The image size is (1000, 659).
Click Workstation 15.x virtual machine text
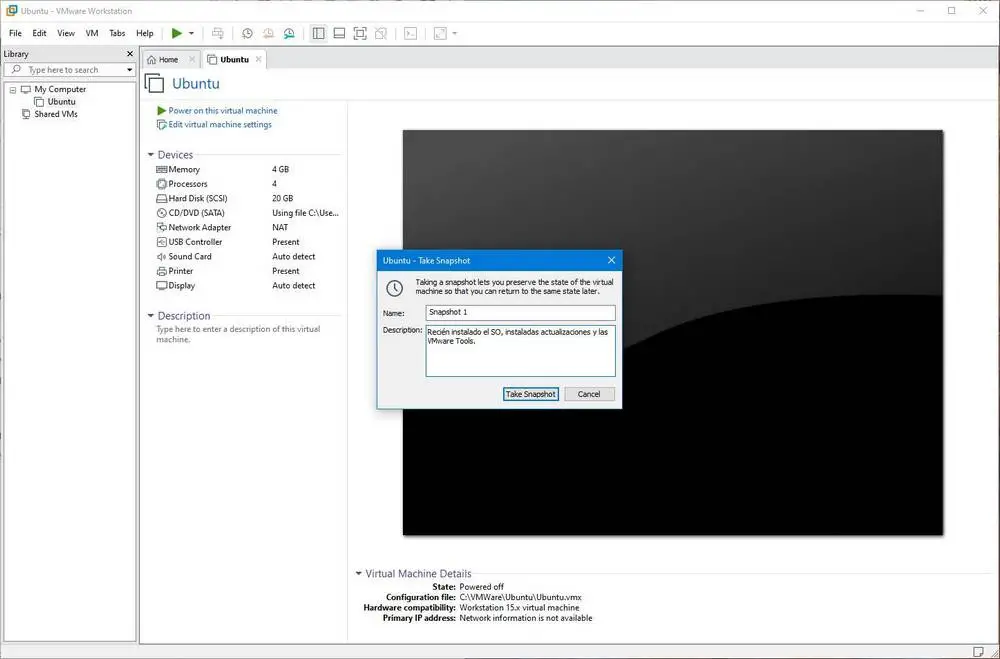[x=519, y=607]
